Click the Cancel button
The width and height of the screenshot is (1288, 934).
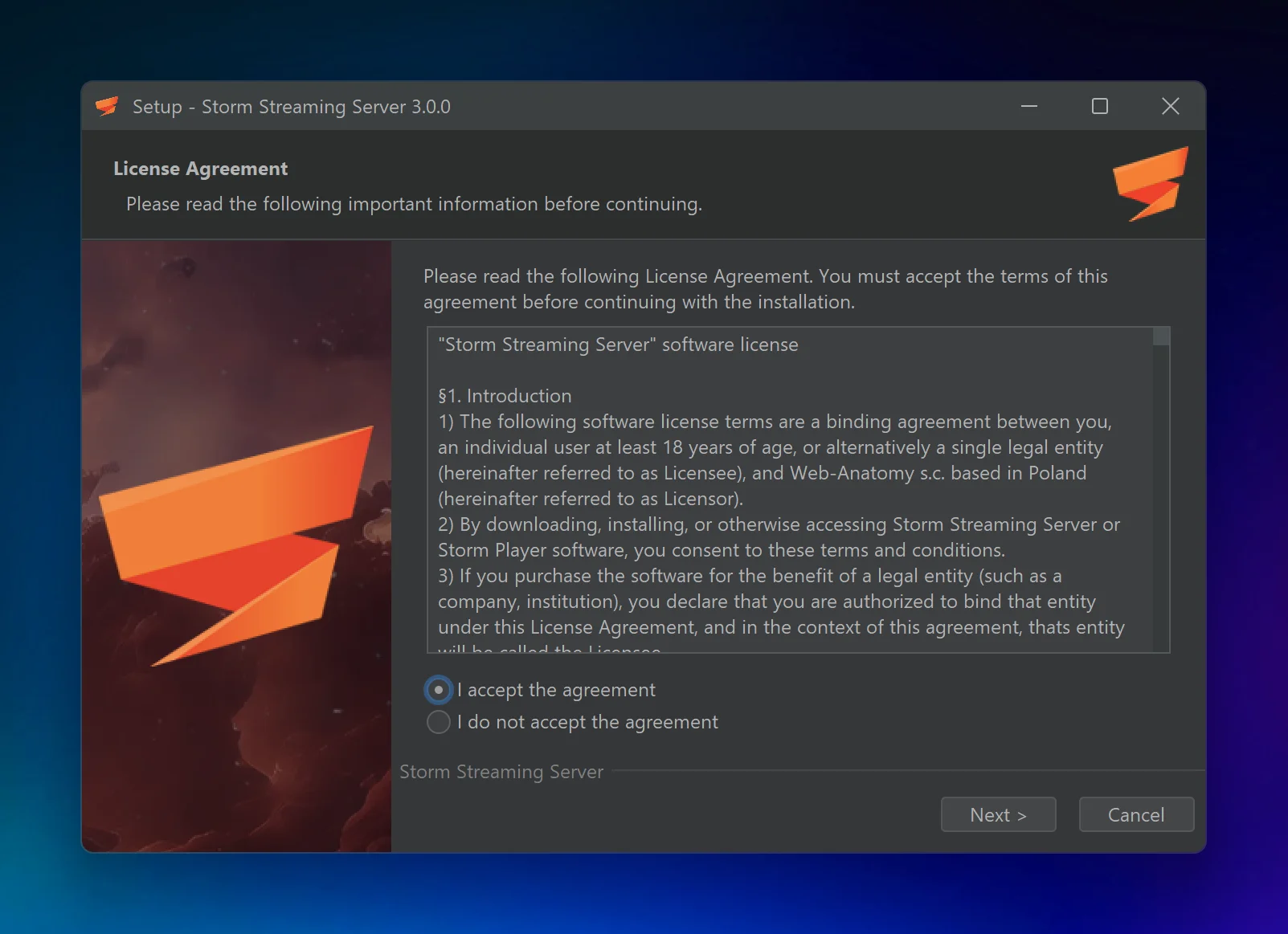tap(1136, 814)
